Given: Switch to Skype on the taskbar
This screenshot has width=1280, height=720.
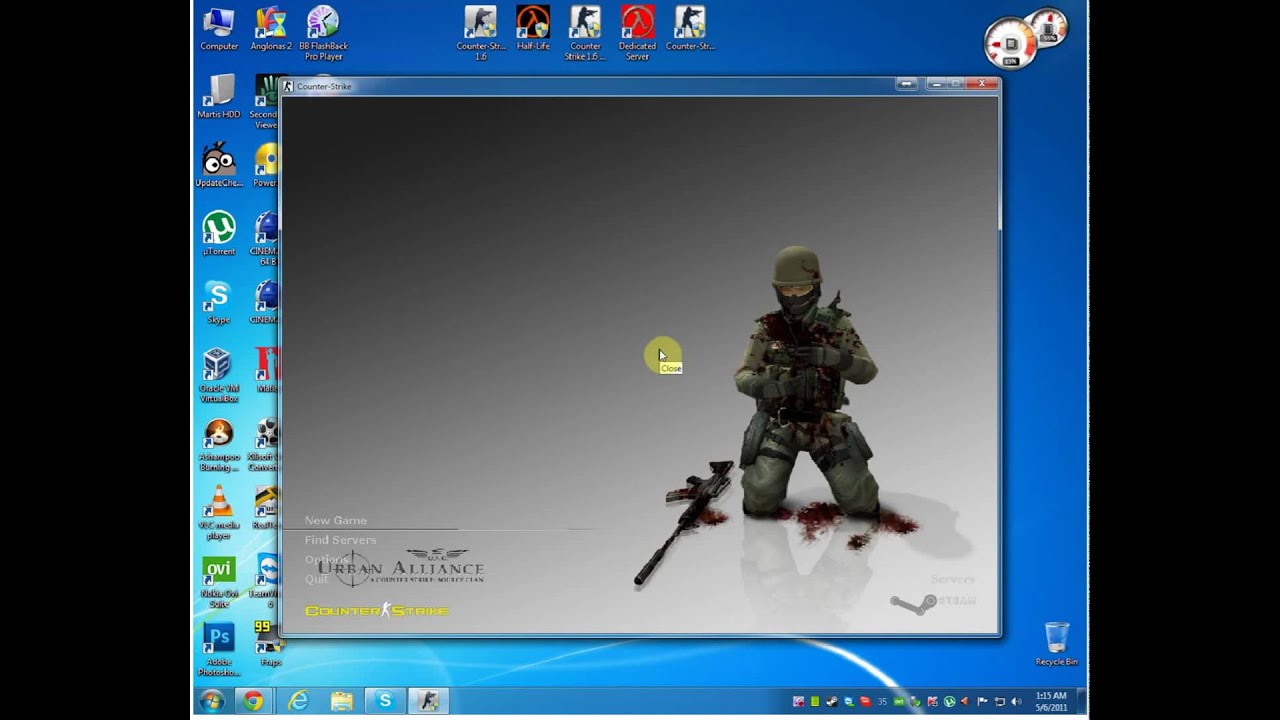Looking at the screenshot, I should coord(385,701).
